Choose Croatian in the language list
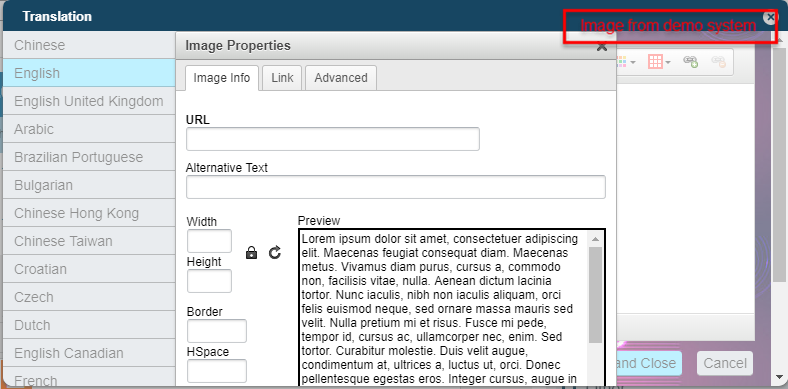This screenshot has height=389, width=788. click(89, 269)
